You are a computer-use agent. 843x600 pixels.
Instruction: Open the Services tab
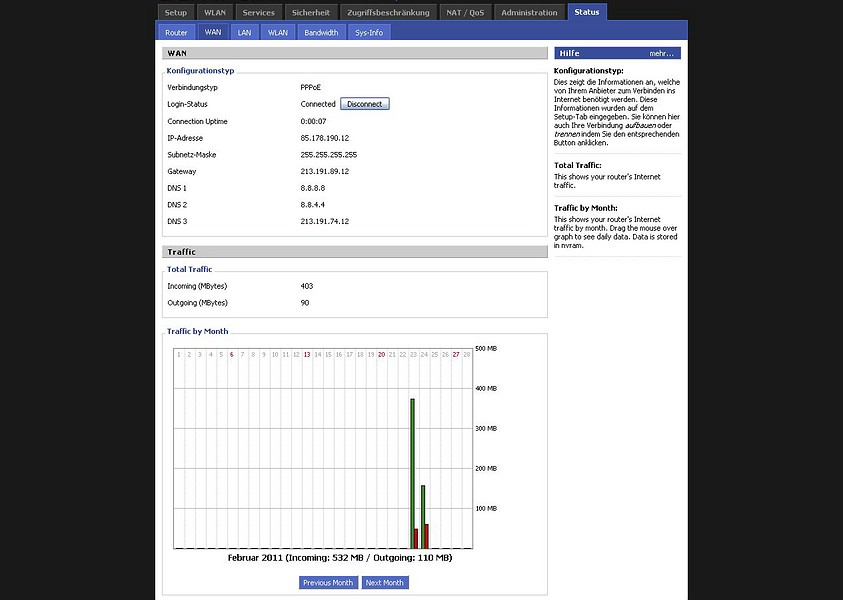point(258,13)
